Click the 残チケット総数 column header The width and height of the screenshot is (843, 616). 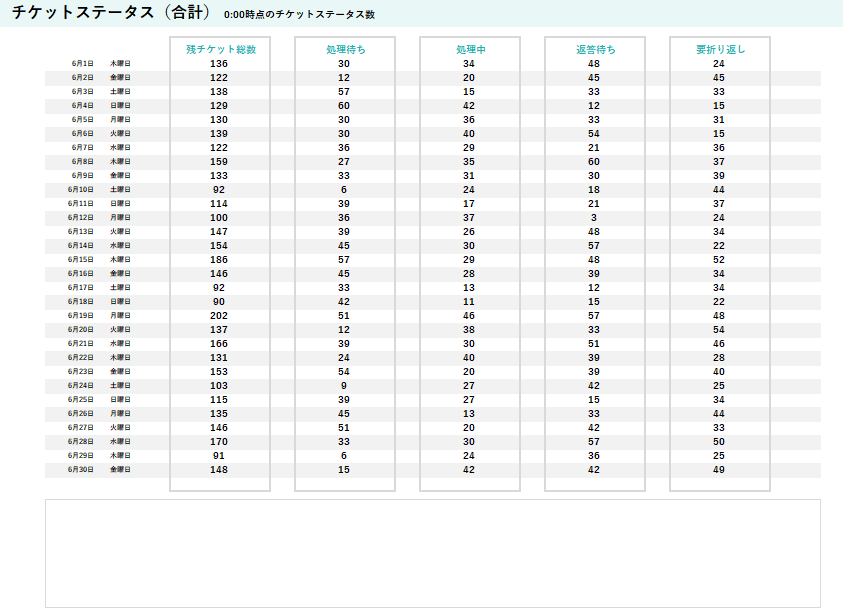(221, 49)
